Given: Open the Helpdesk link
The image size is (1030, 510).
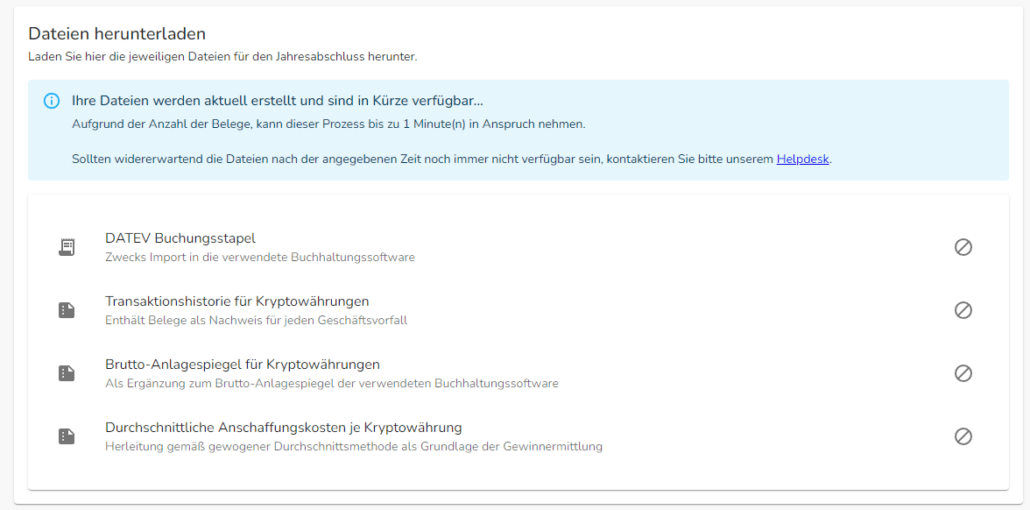Looking at the screenshot, I should coord(803,159).
